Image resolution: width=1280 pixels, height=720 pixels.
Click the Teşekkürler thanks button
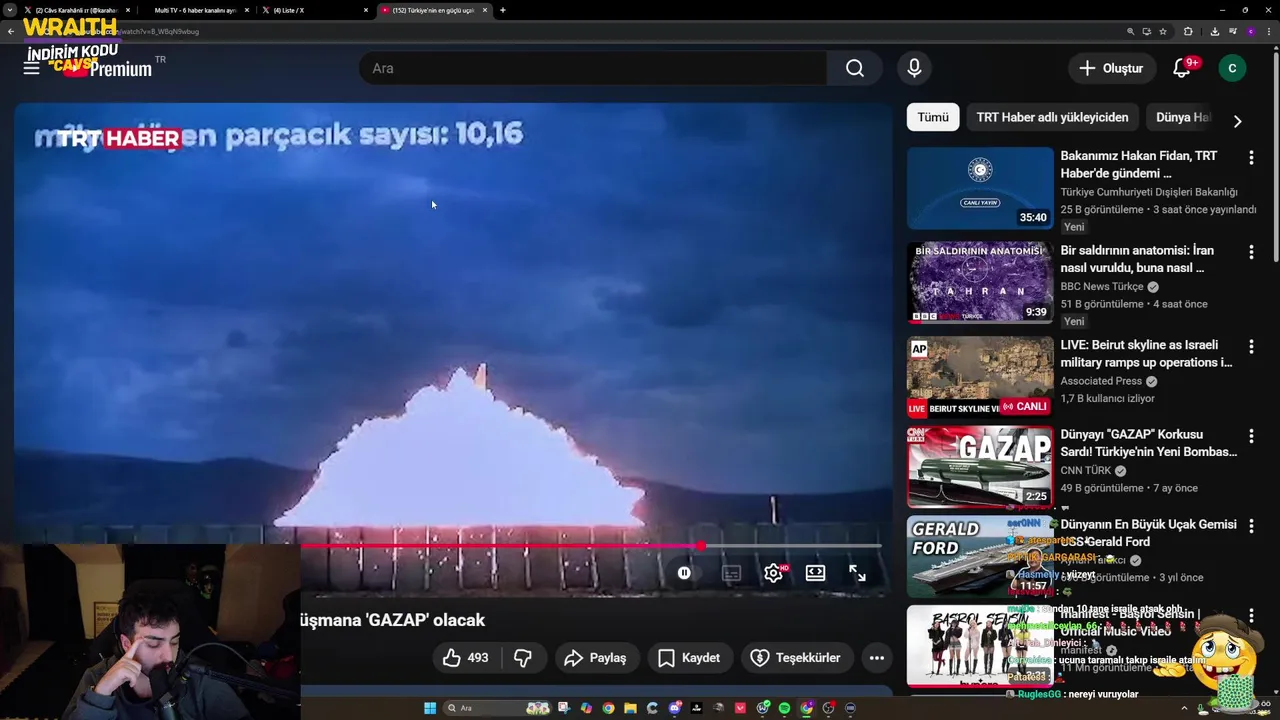795,657
